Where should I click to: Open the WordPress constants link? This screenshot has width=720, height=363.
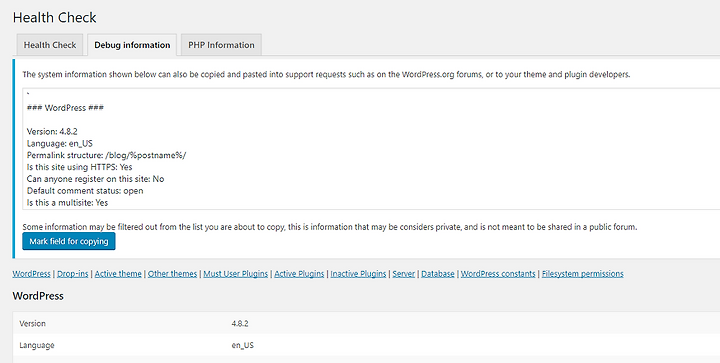(x=498, y=274)
